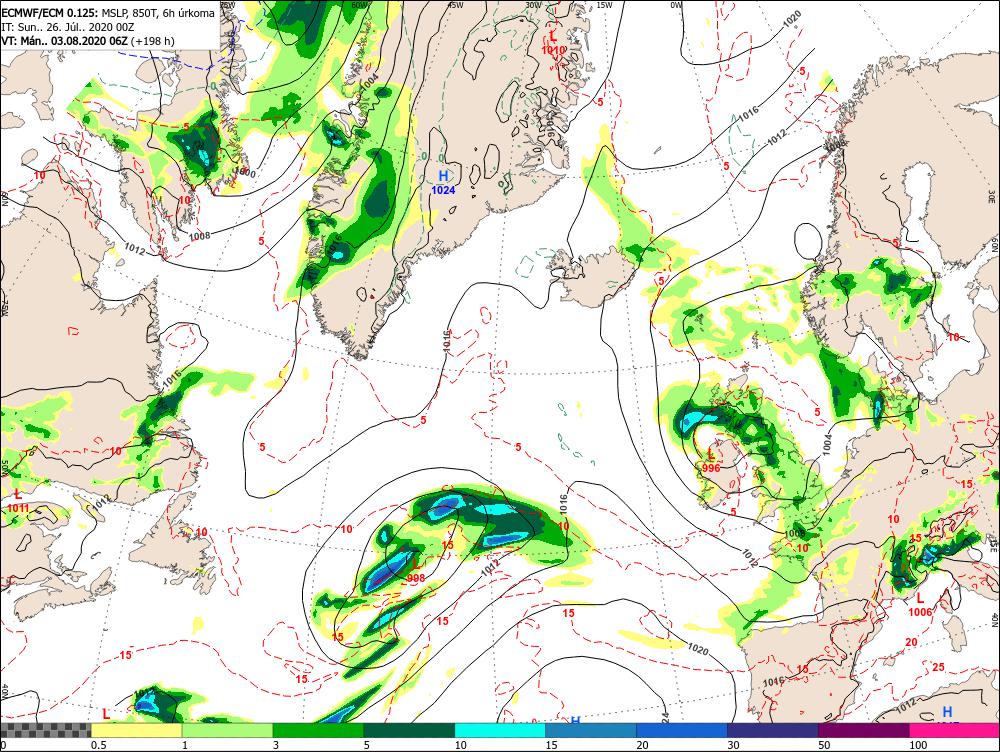The width and height of the screenshot is (1000, 752).
Task: Click the '3' legend scale value
Action: click(x=276, y=745)
